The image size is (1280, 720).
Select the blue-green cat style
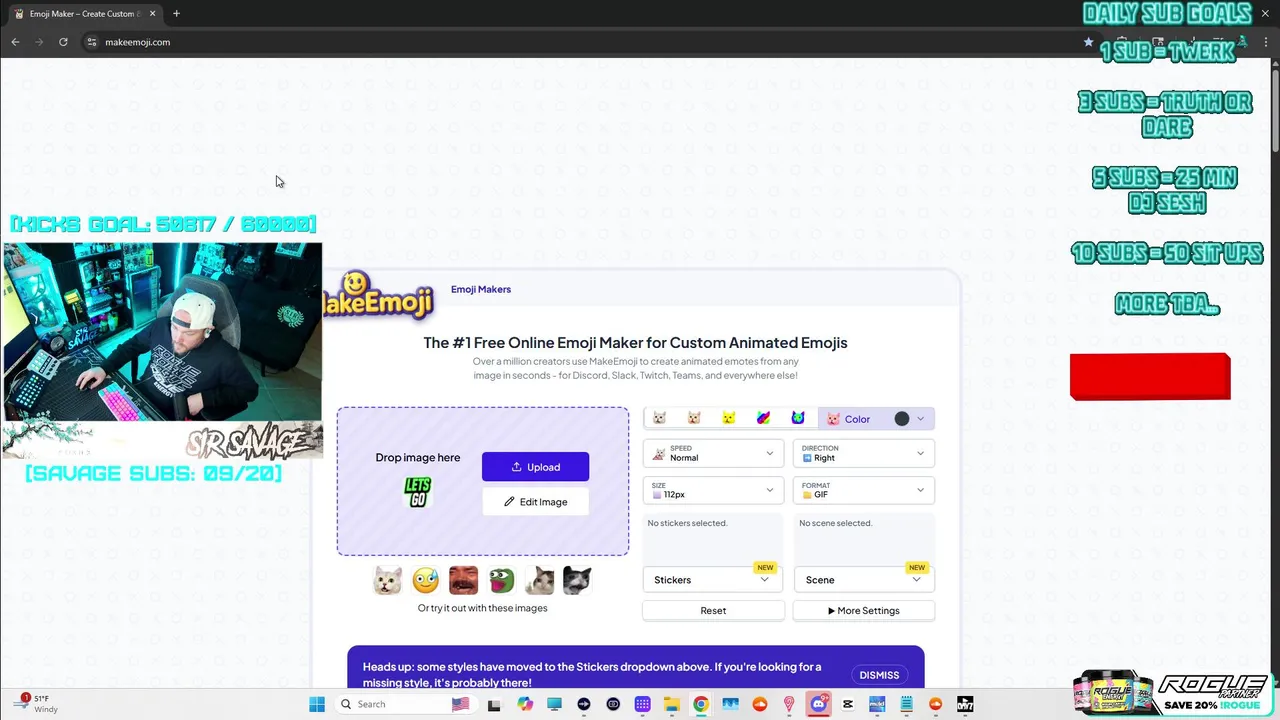click(x=798, y=419)
